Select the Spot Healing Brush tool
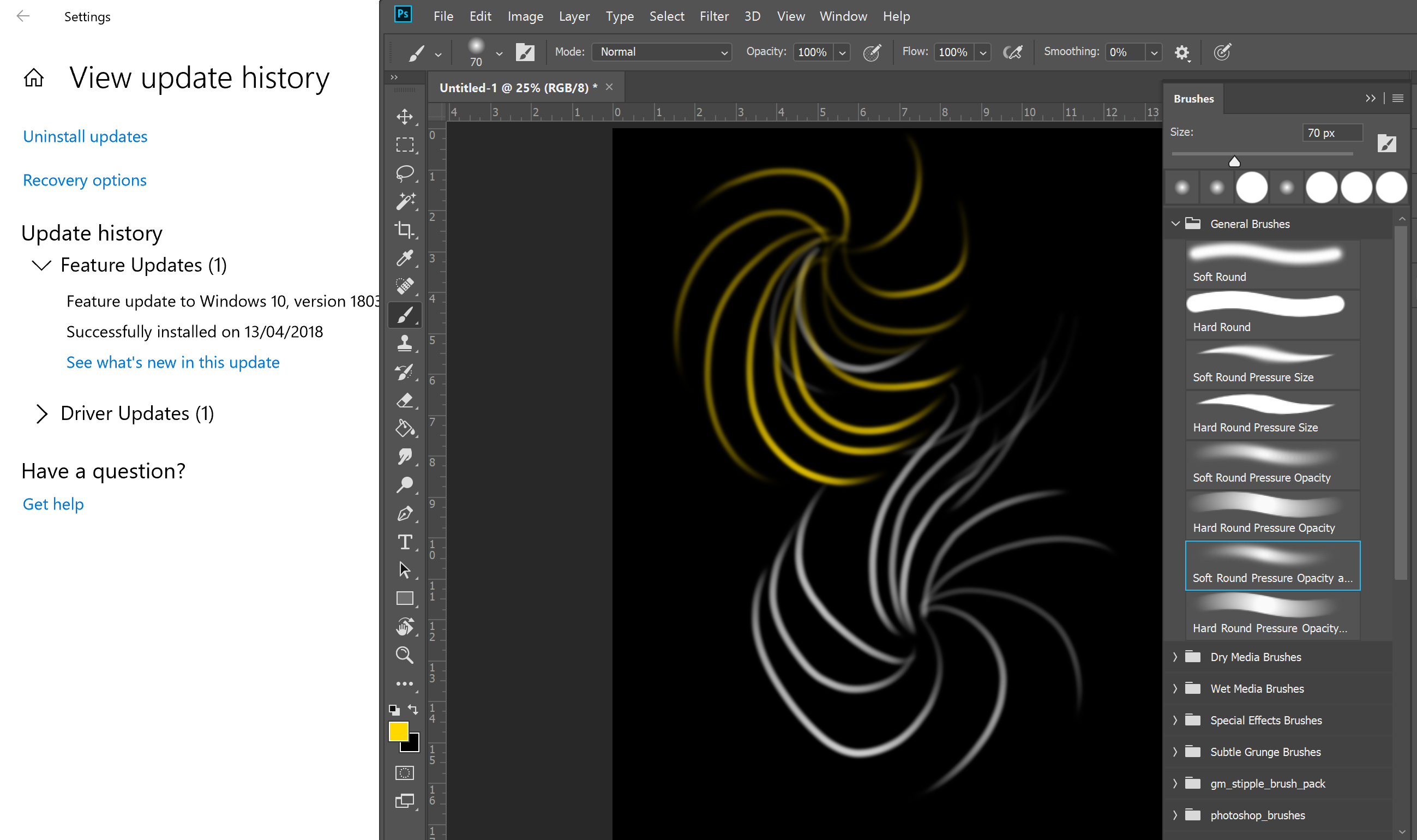1417x840 pixels. click(405, 286)
